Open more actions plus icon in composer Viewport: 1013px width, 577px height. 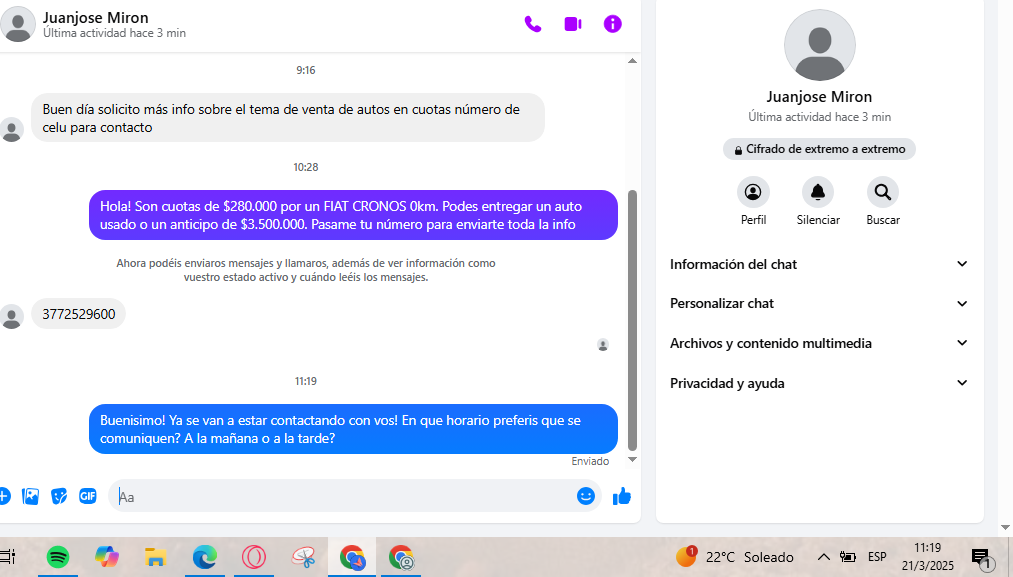pyautogui.click(x=4, y=496)
